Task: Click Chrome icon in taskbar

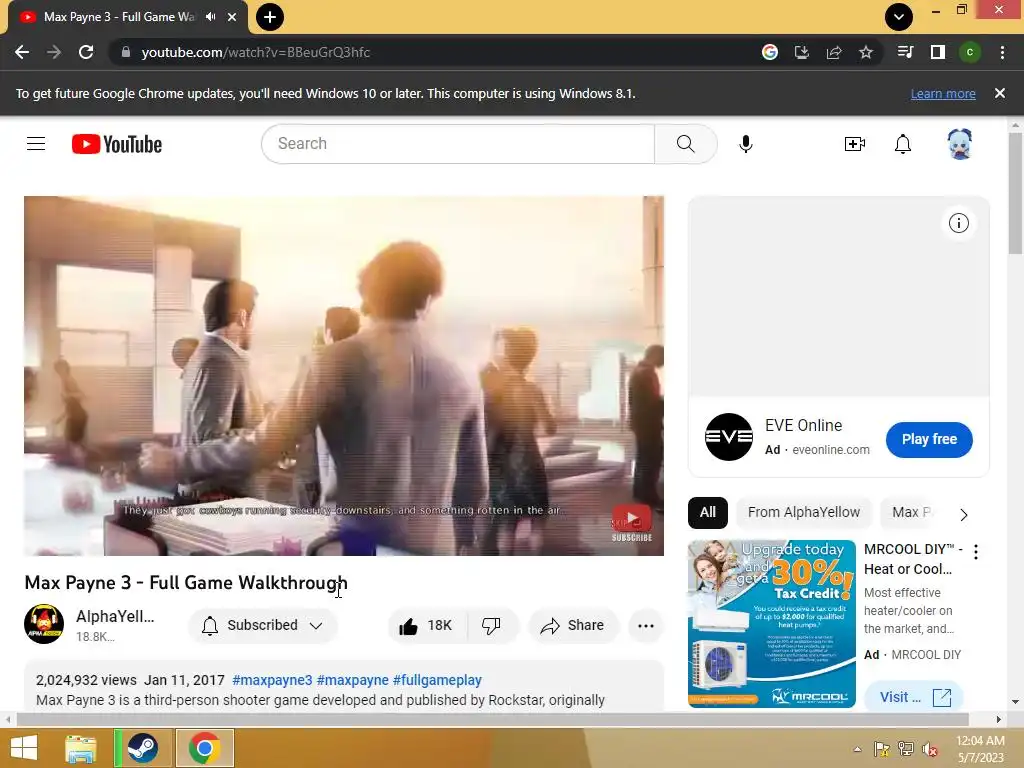Action: tap(204, 748)
